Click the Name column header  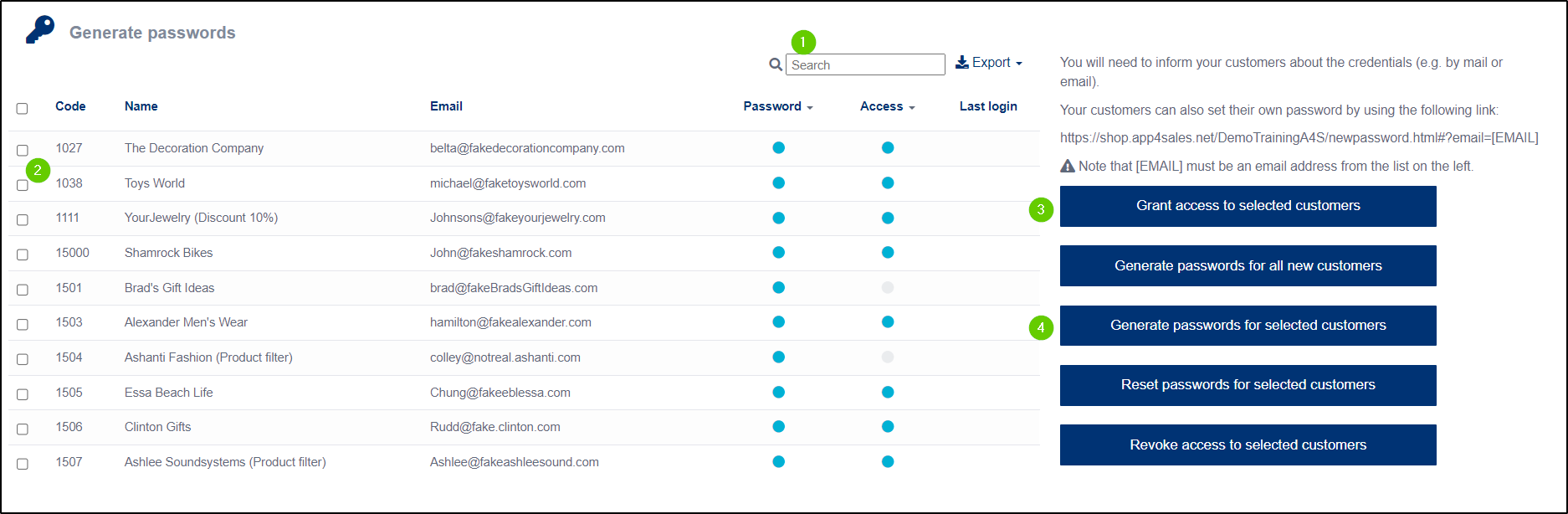click(141, 105)
